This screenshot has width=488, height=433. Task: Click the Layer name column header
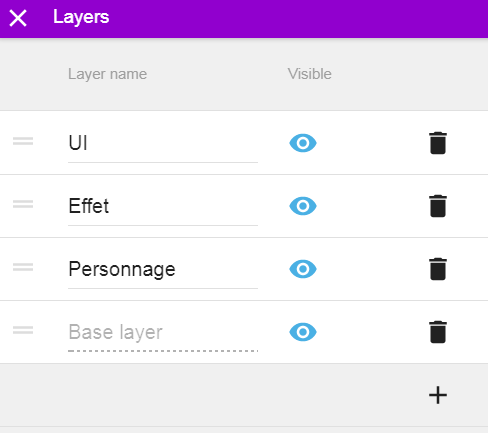point(107,74)
